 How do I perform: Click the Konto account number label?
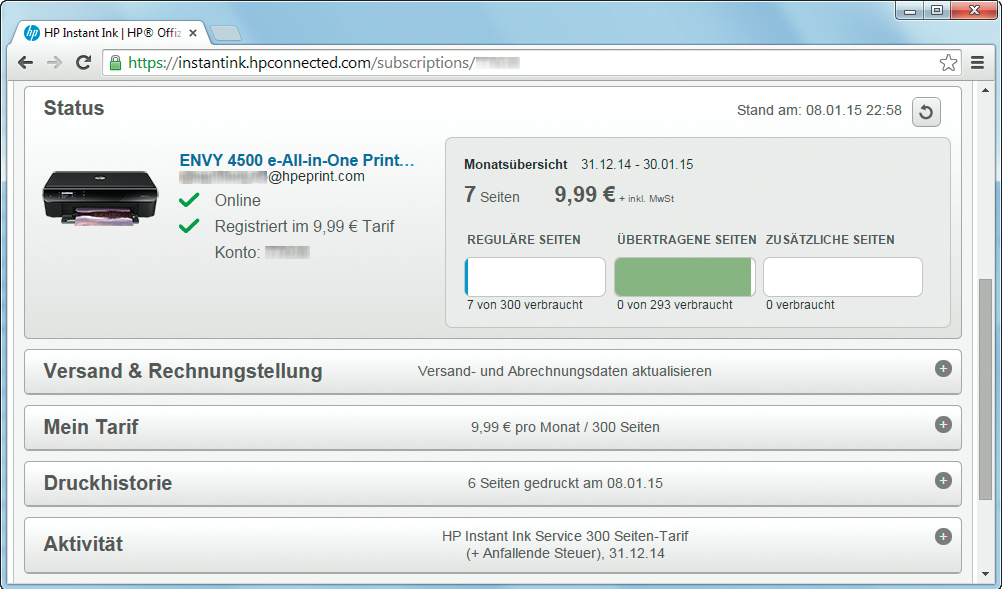pos(262,252)
